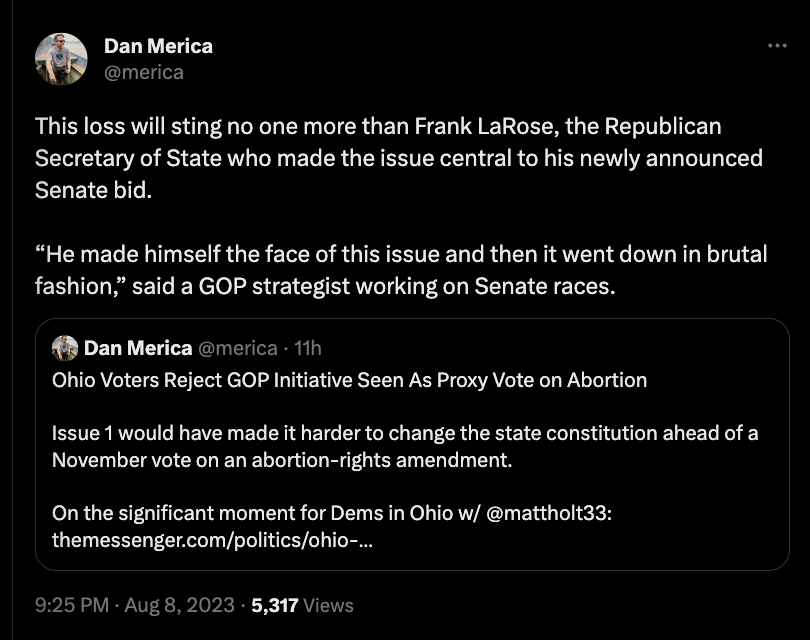810x640 pixels.
Task: Click the small avatar in the quoted tweet
Action: (x=65, y=348)
